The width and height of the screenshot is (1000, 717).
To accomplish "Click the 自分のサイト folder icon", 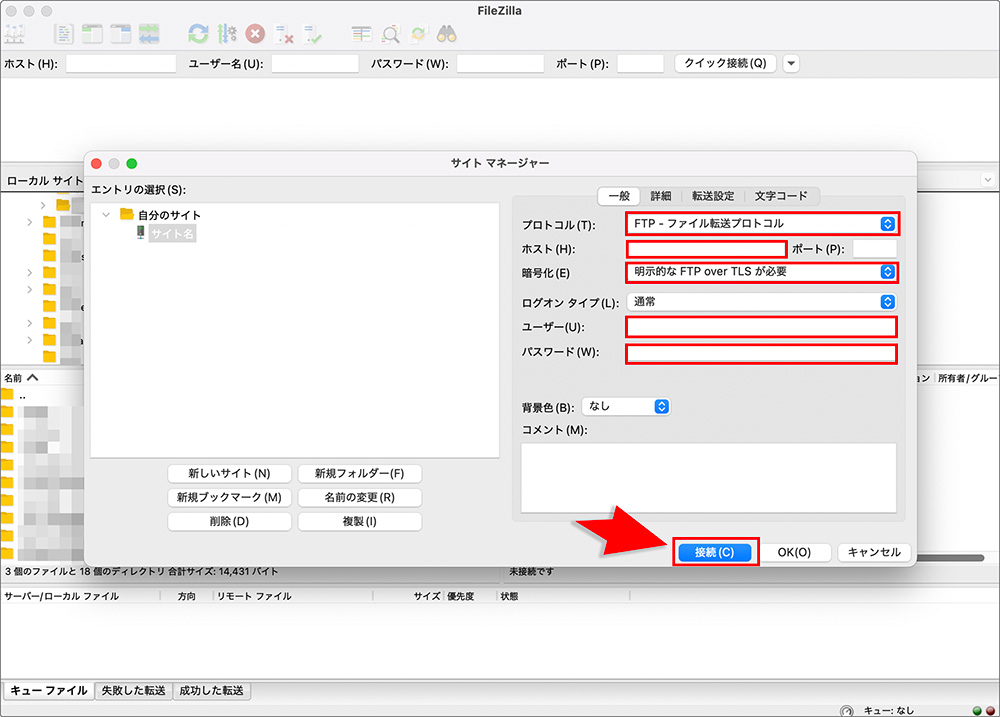I will 126,214.
